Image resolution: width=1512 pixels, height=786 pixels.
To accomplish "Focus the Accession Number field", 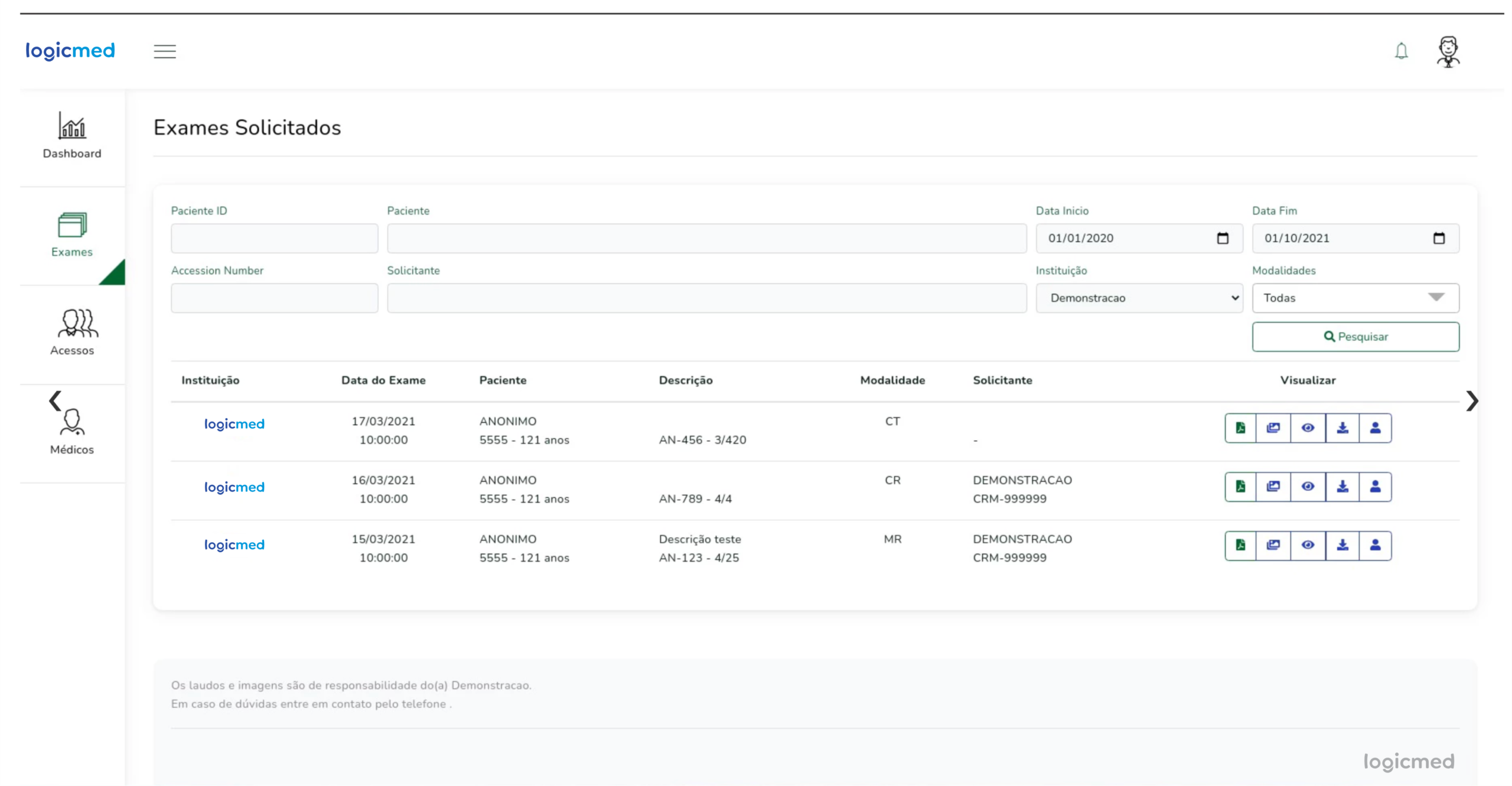I will click(274, 298).
